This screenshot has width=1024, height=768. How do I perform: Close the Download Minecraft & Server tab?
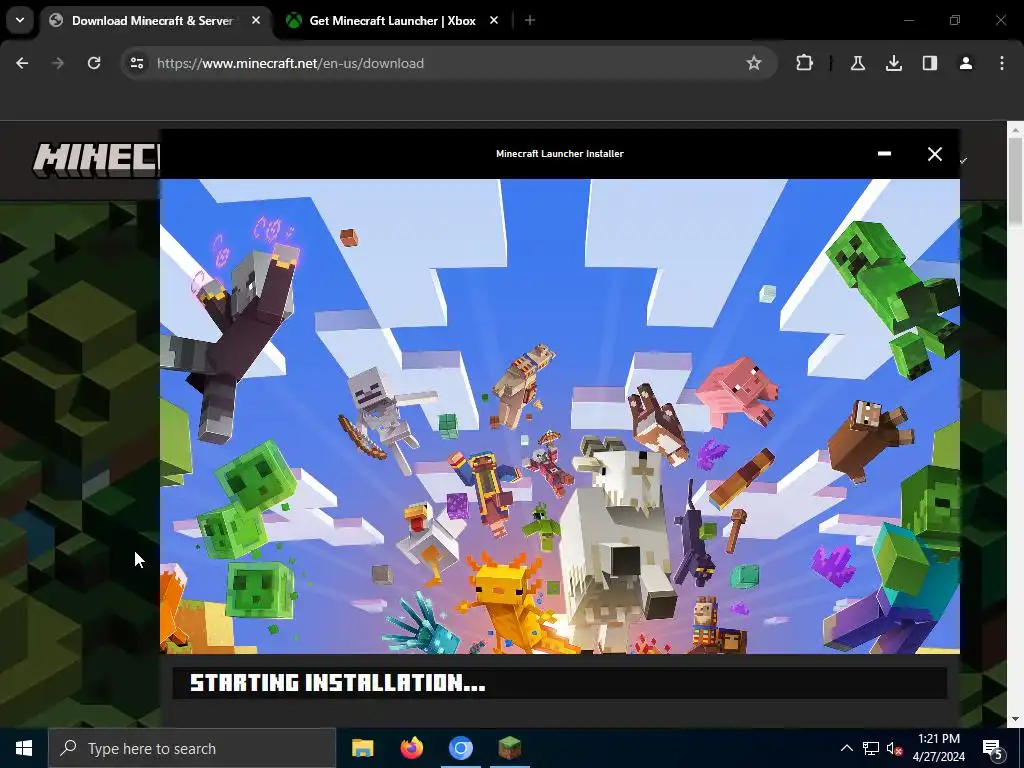tap(256, 21)
